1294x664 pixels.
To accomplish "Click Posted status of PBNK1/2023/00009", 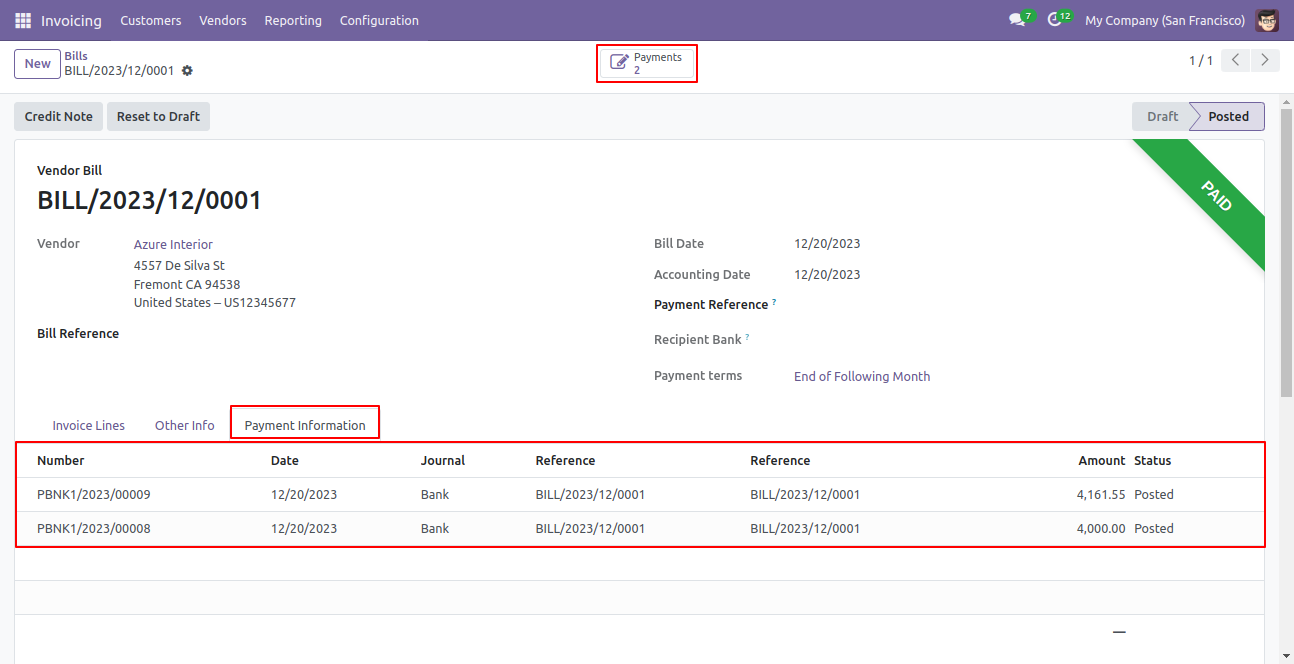I will pyautogui.click(x=1154, y=494).
